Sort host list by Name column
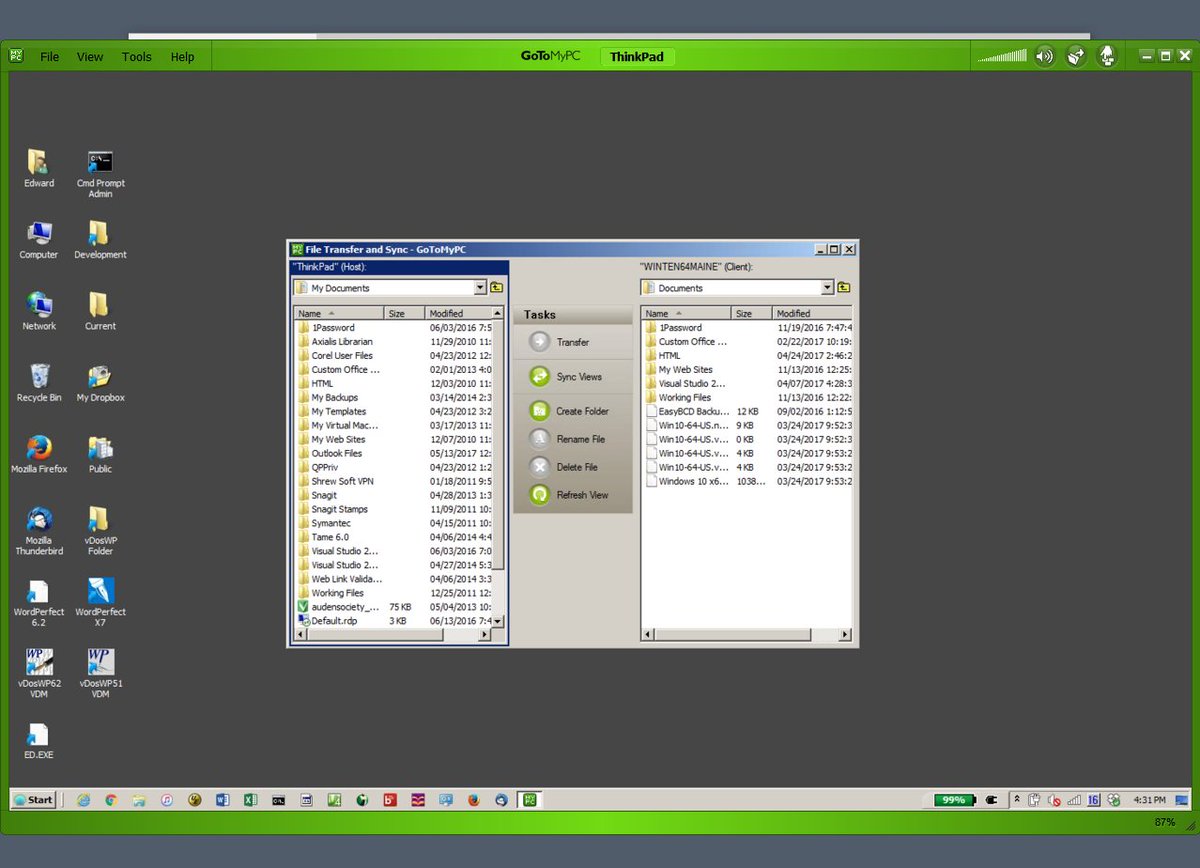The height and width of the screenshot is (868, 1200). [339, 313]
